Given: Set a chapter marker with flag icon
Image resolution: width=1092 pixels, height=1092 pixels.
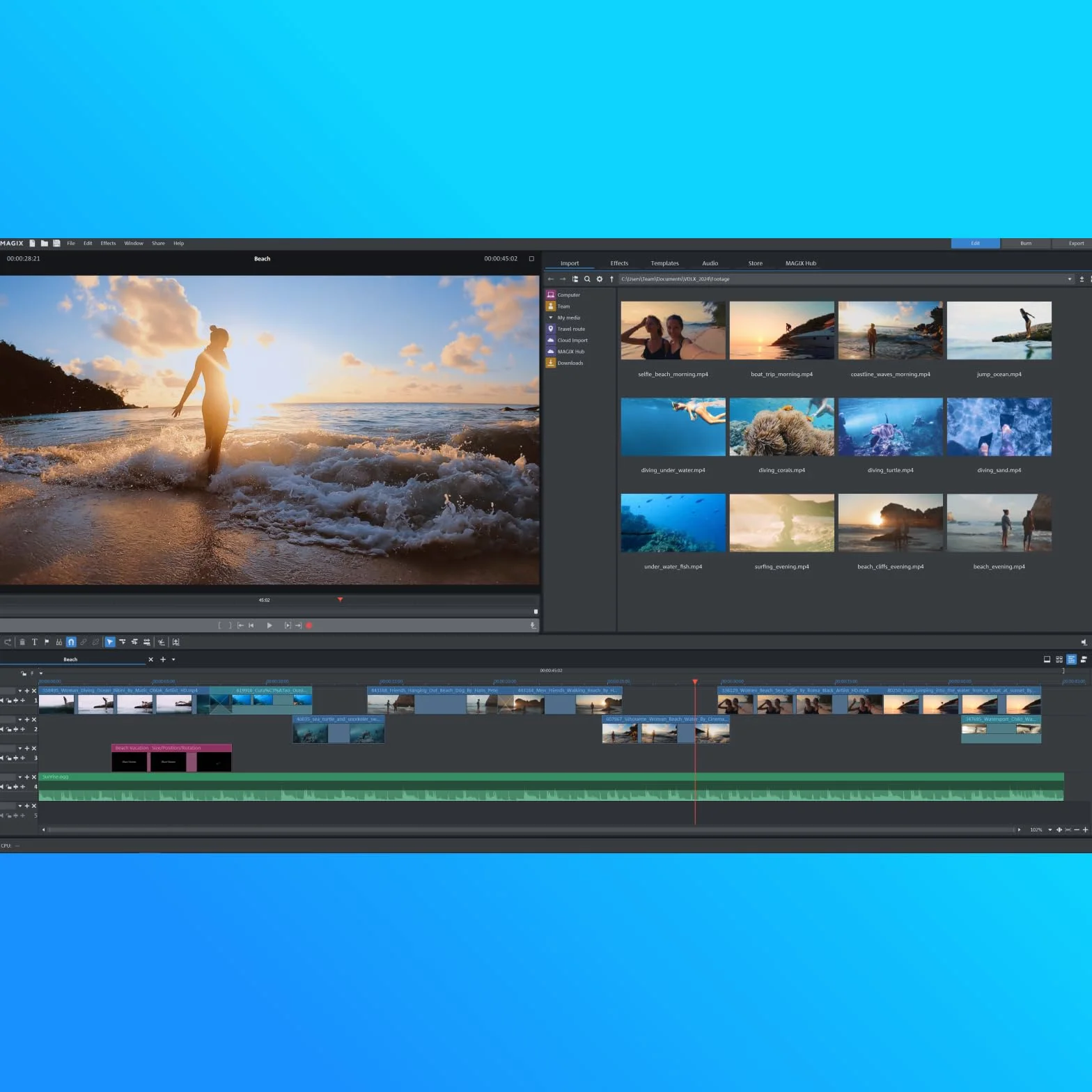Looking at the screenshot, I should (x=47, y=642).
